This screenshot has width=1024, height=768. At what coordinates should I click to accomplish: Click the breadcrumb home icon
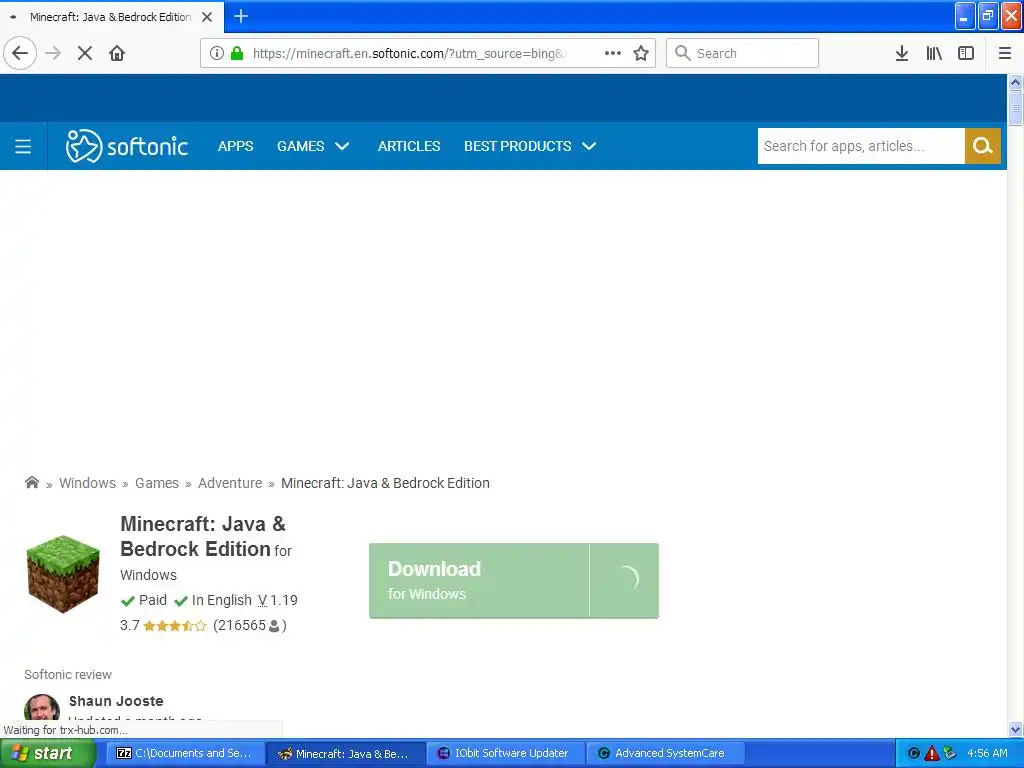coord(31,483)
